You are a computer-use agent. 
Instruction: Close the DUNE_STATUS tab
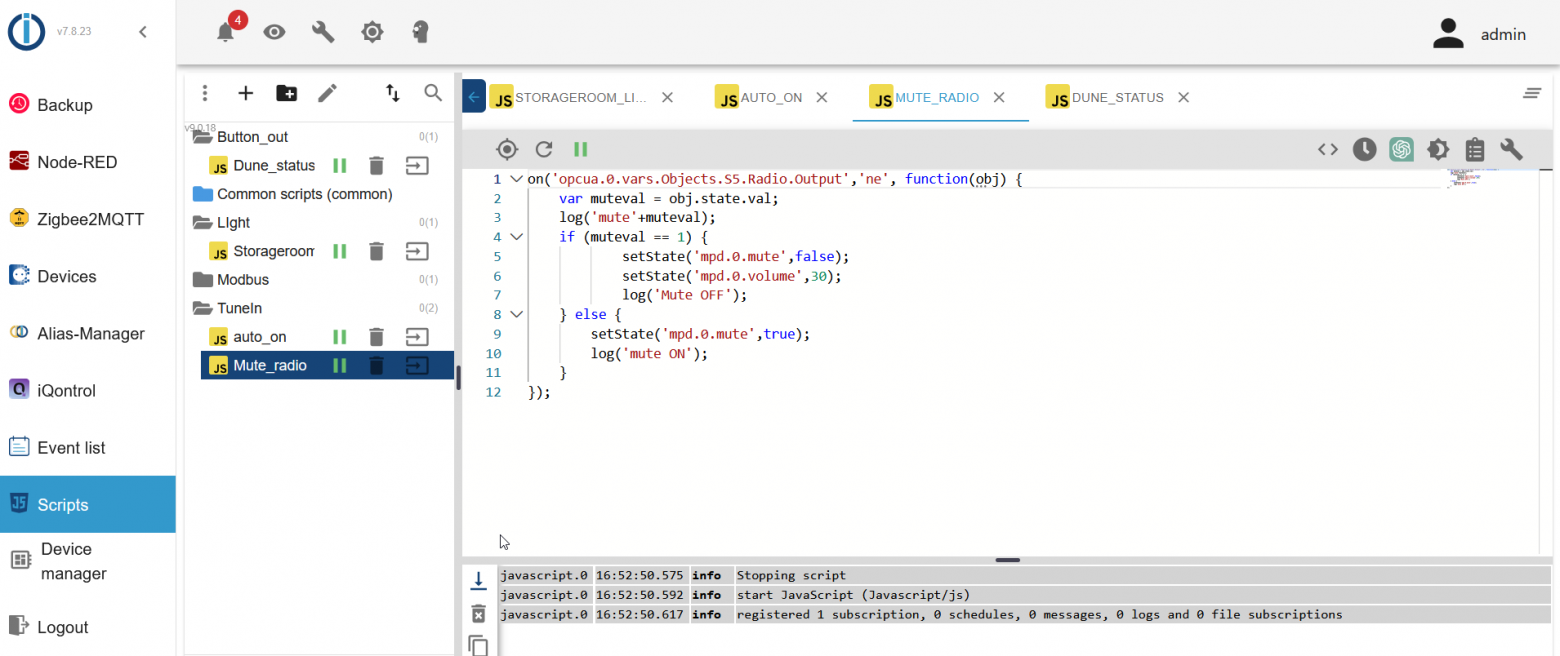pos(1184,98)
